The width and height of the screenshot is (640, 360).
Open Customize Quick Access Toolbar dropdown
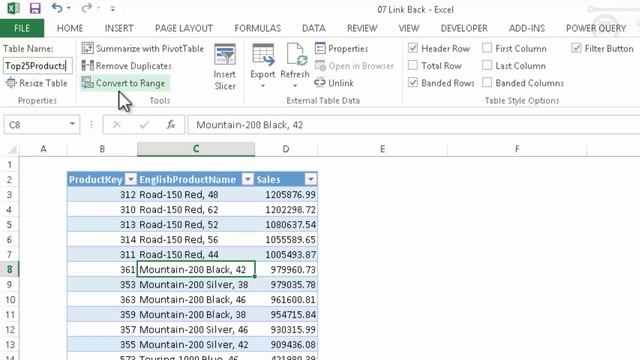[113, 9]
